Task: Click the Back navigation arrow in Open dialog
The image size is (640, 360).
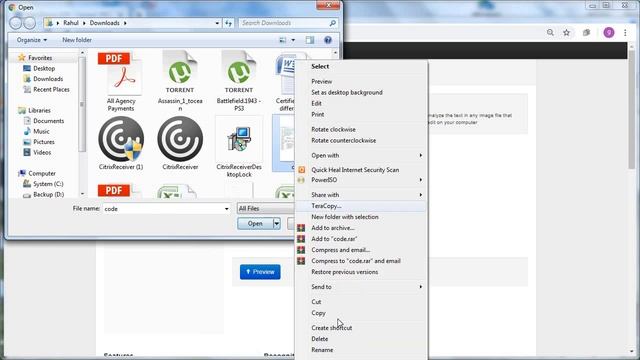Action: pyautogui.click(x=16, y=23)
